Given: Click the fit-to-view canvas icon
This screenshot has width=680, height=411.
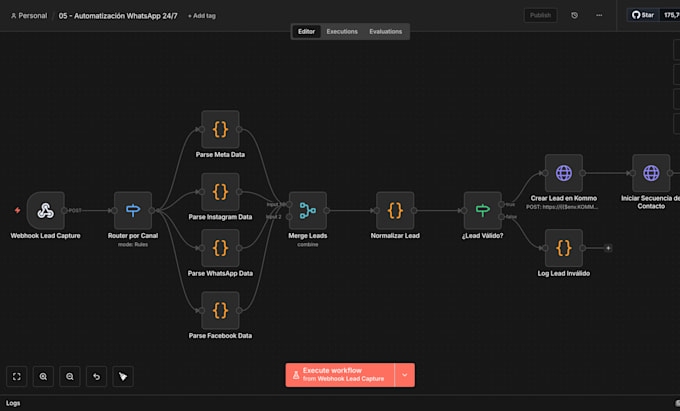Looking at the screenshot, I should 16,376.
